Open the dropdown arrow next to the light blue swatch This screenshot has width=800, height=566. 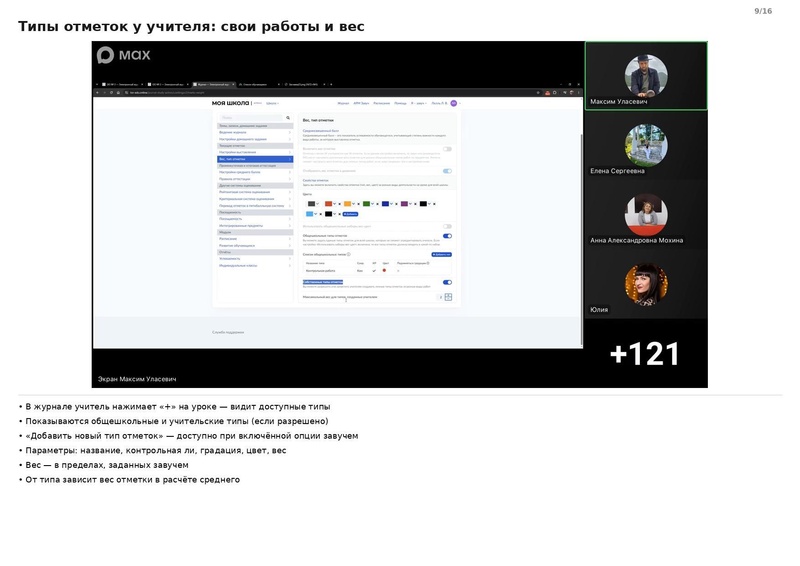tap(315, 214)
